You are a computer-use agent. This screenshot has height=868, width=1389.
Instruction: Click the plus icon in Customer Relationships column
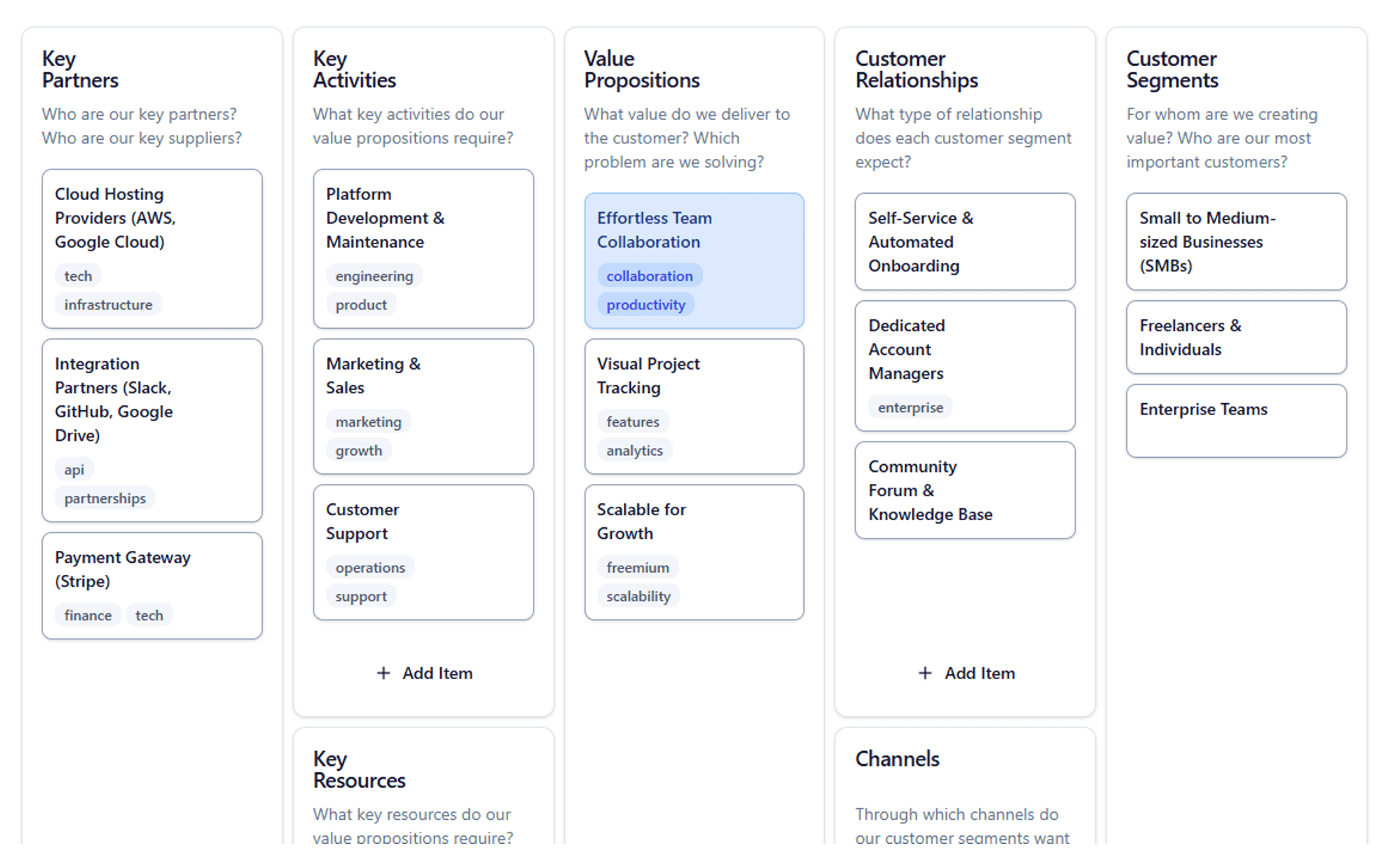click(926, 673)
